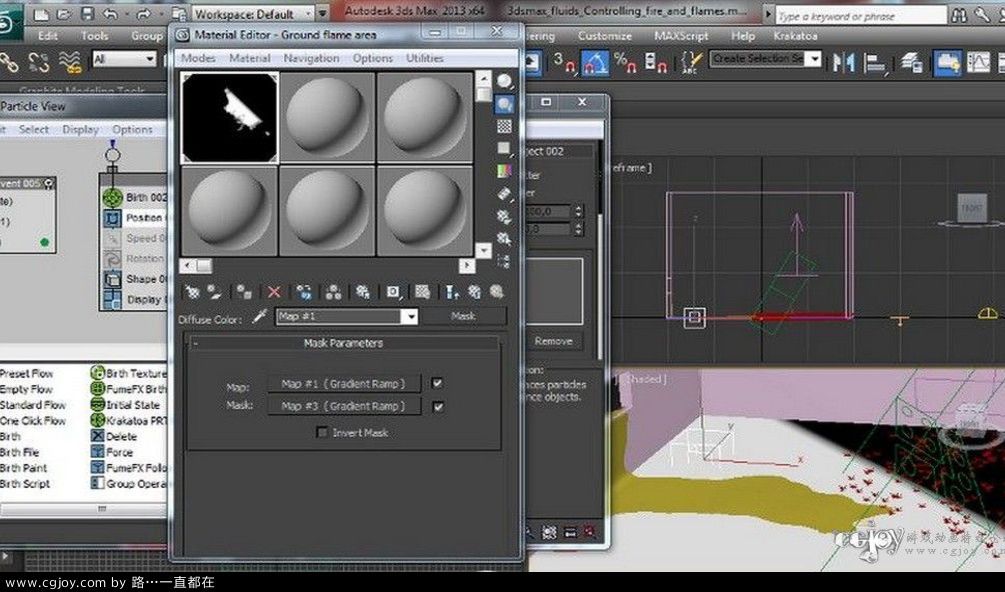
Task: Expand the search field arrow
Action: [x=768, y=14]
